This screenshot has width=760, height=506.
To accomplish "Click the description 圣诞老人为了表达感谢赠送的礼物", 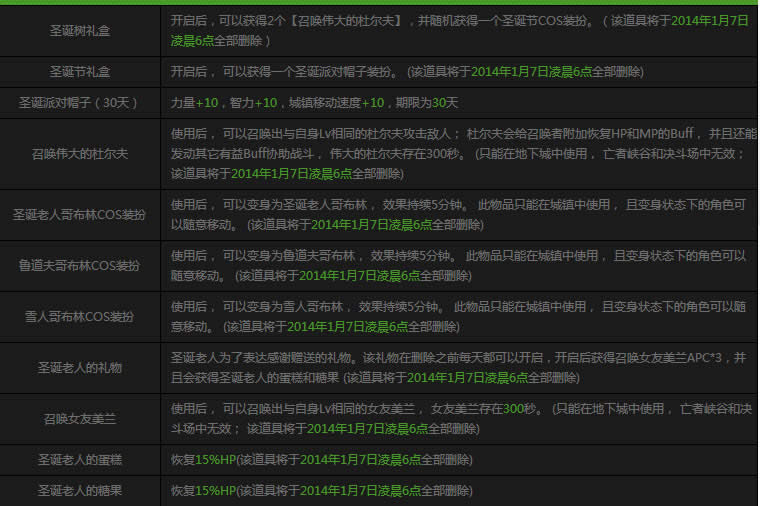I will pos(458,368).
